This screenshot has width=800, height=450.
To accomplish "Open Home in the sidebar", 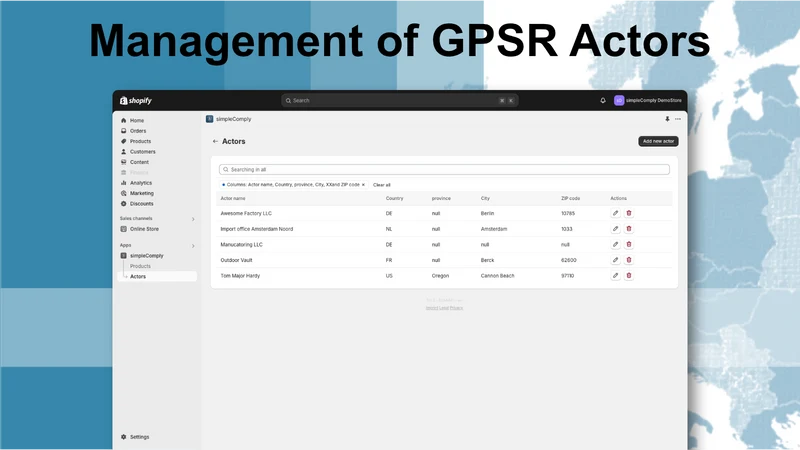I will [x=137, y=120].
